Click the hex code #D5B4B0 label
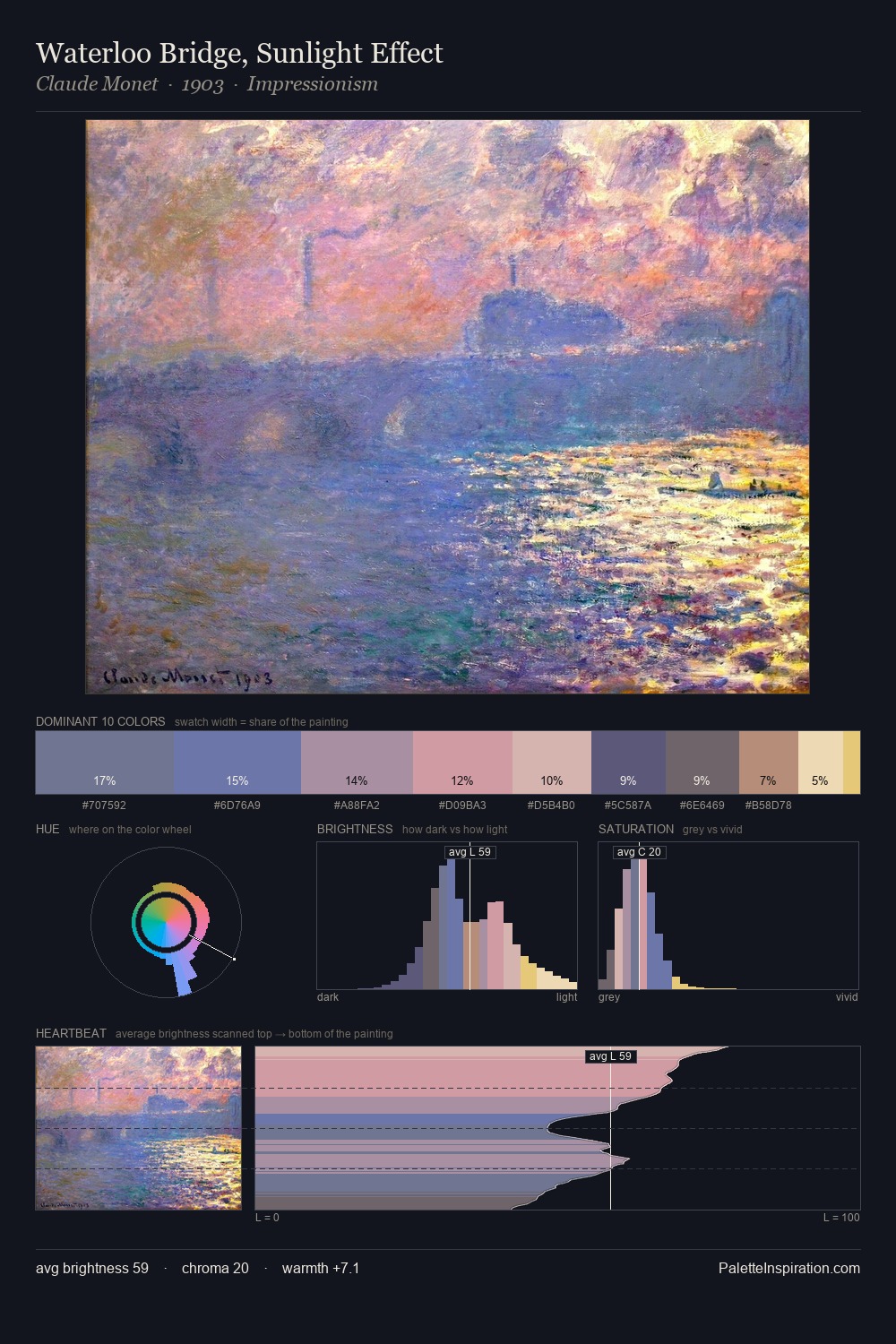 click(551, 806)
